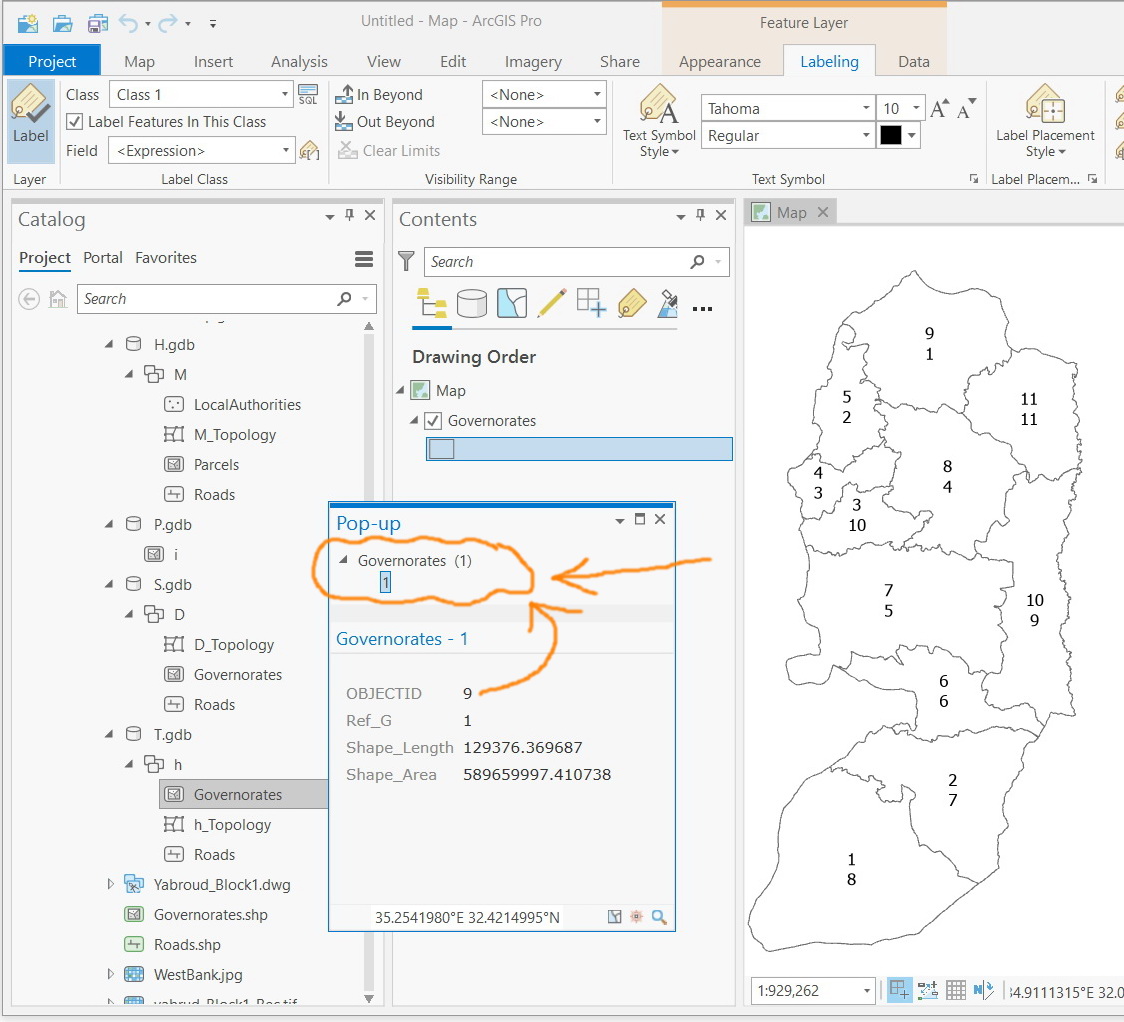Select List By Data Source icon
Viewport: 1124px width, 1022px height.
472,303
